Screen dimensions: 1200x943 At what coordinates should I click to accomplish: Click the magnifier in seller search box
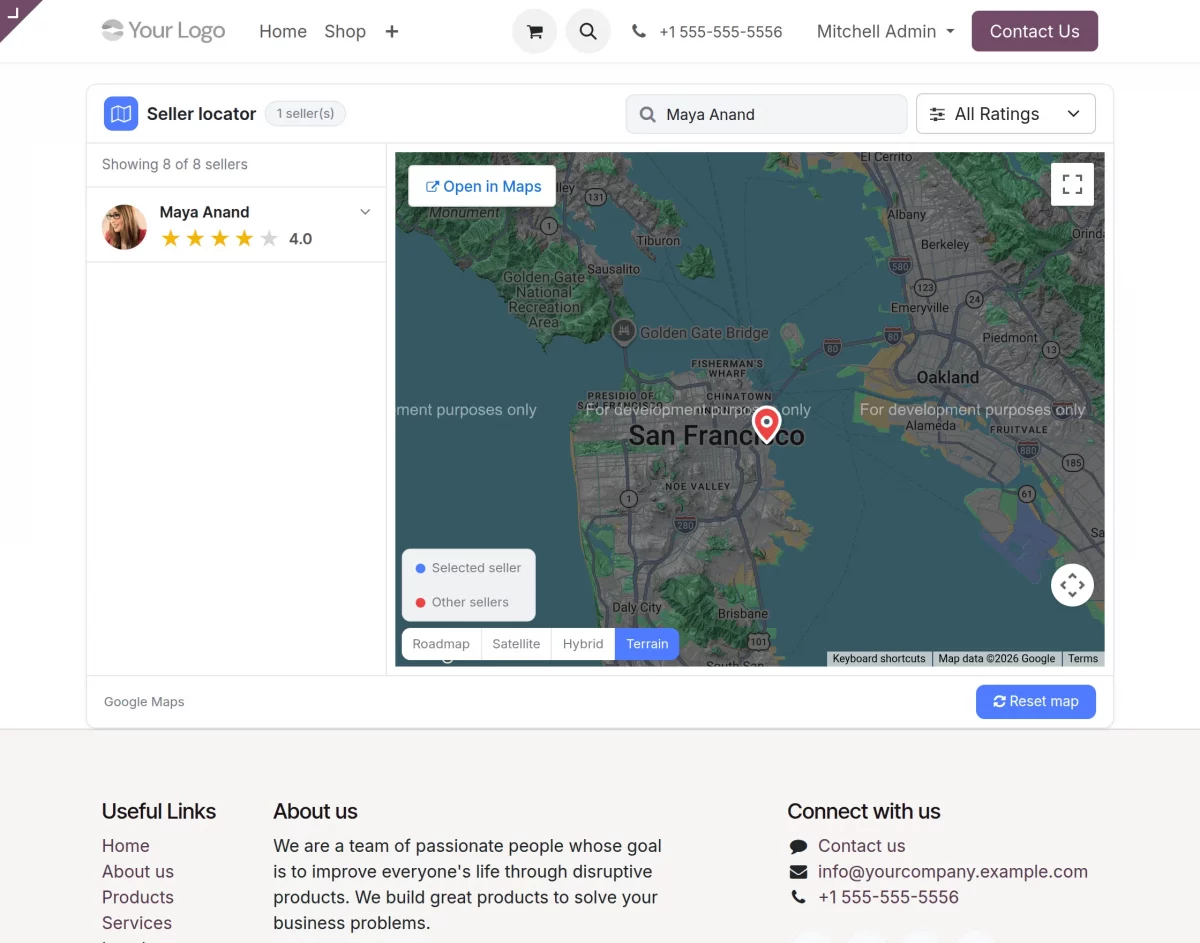647,115
